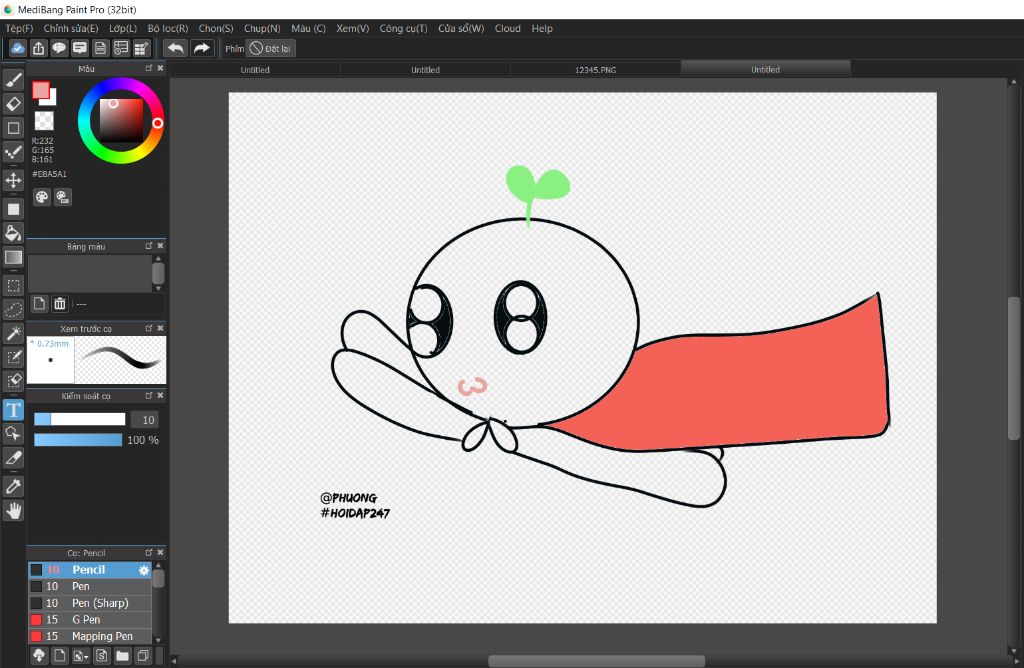Screen dimensions: 1024x668
Task: Click the cloud save icon in toolbar
Action: (18, 48)
